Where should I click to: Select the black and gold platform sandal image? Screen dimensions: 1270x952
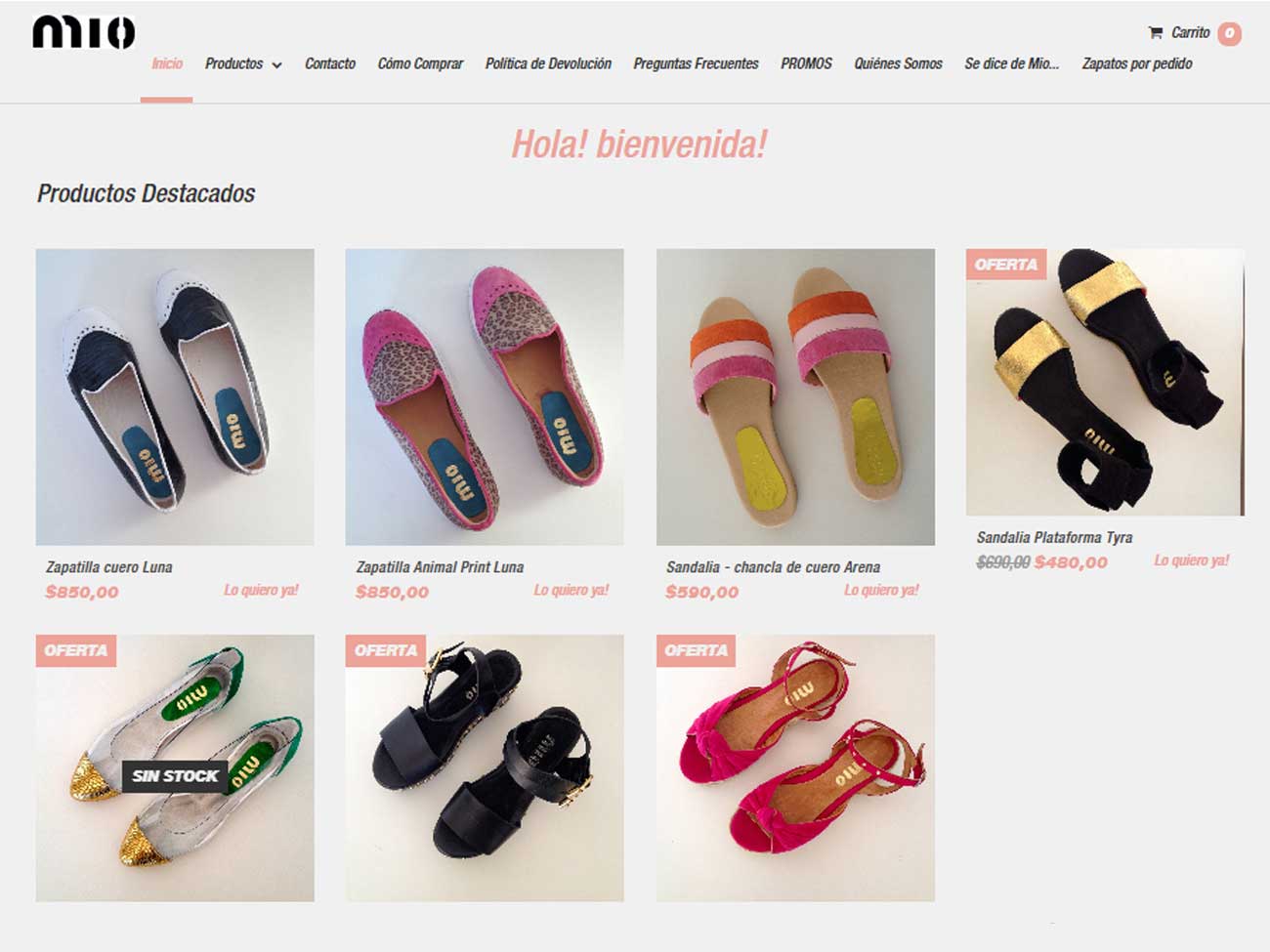[x=1105, y=382]
